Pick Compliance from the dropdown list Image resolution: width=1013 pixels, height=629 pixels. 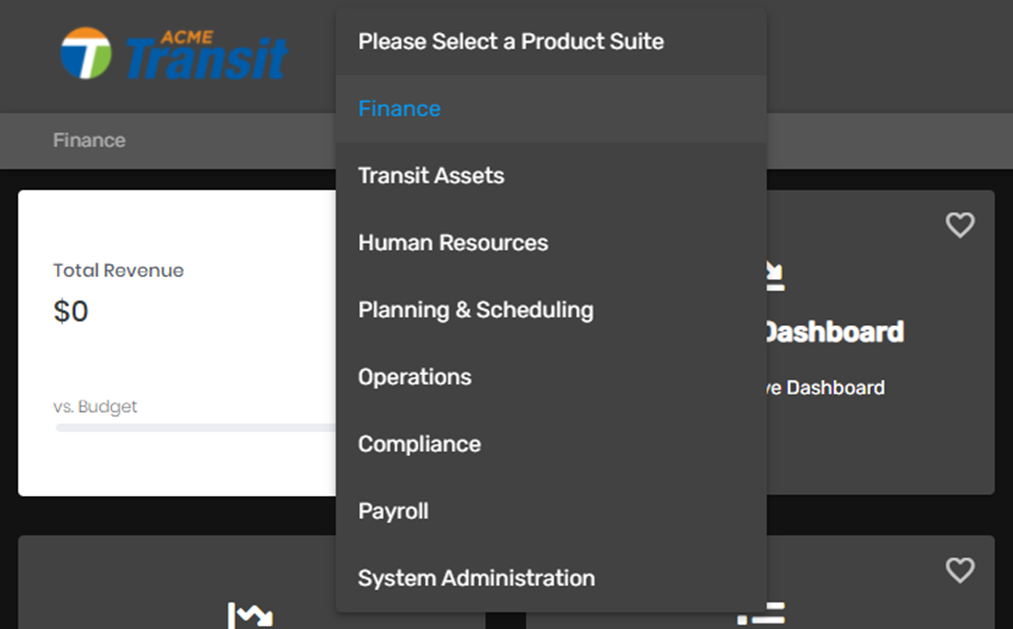click(x=419, y=444)
